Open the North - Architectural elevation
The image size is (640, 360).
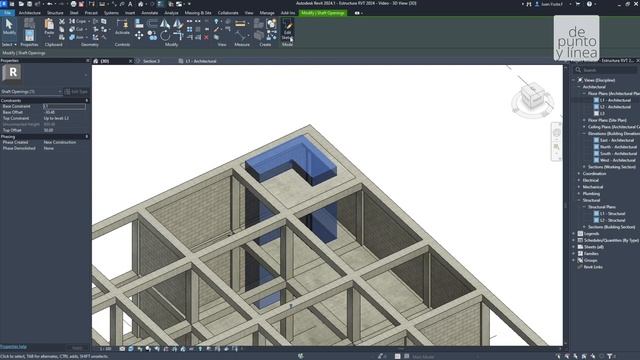[x=618, y=147]
